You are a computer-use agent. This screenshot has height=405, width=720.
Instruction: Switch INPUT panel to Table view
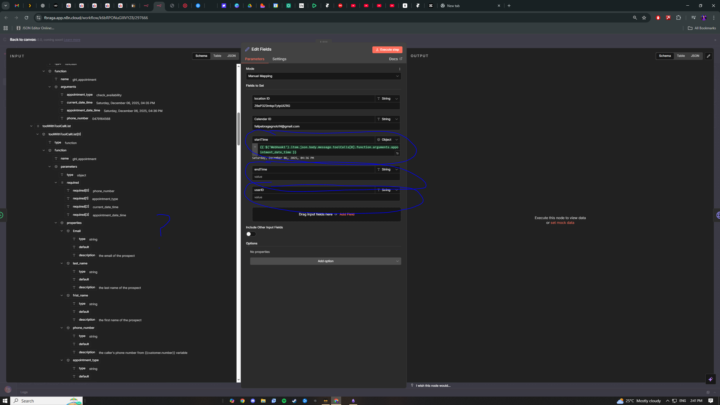(x=217, y=56)
